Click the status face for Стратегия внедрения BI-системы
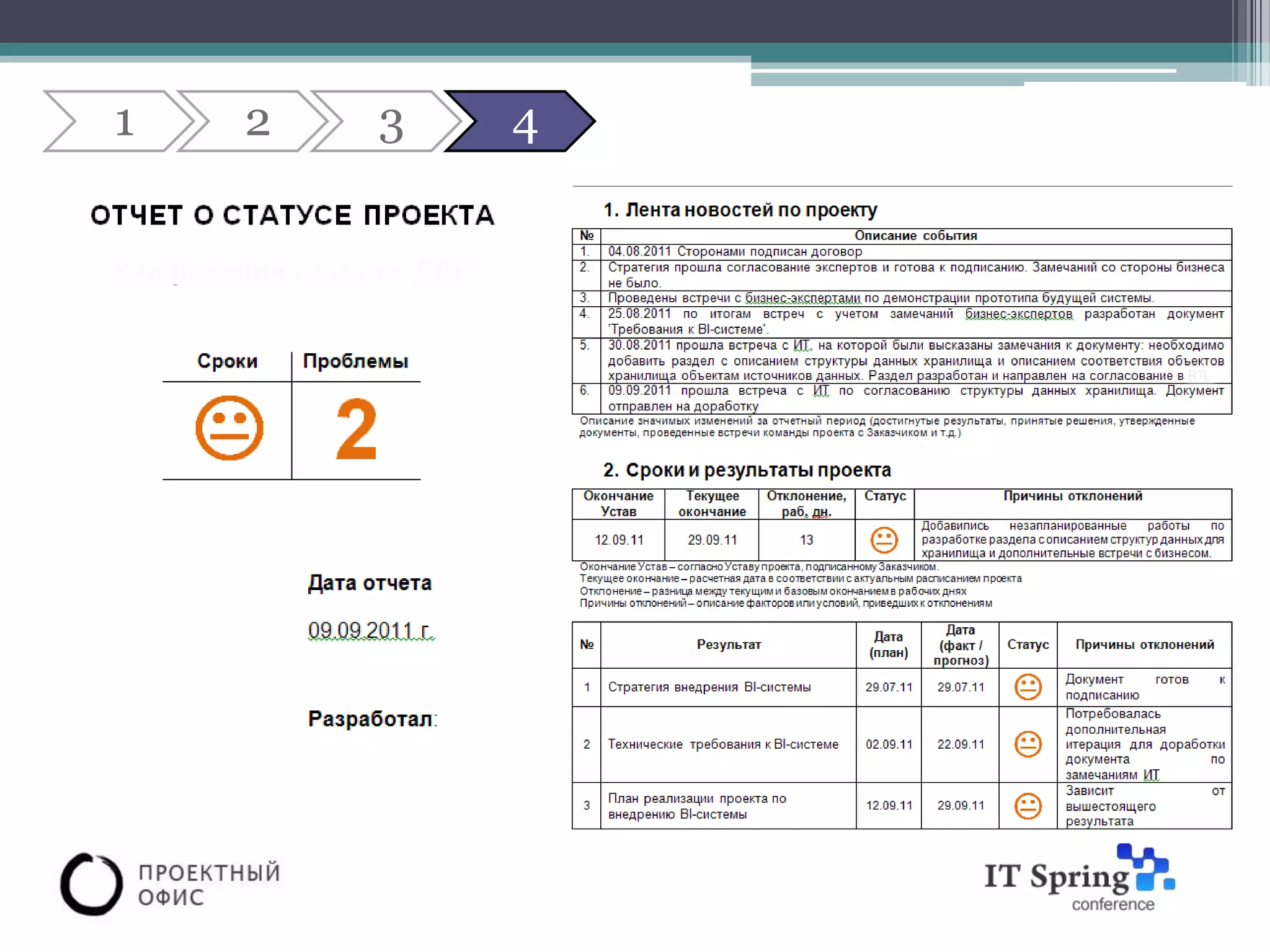The image size is (1270, 952). pyautogui.click(x=1028, y=687)
